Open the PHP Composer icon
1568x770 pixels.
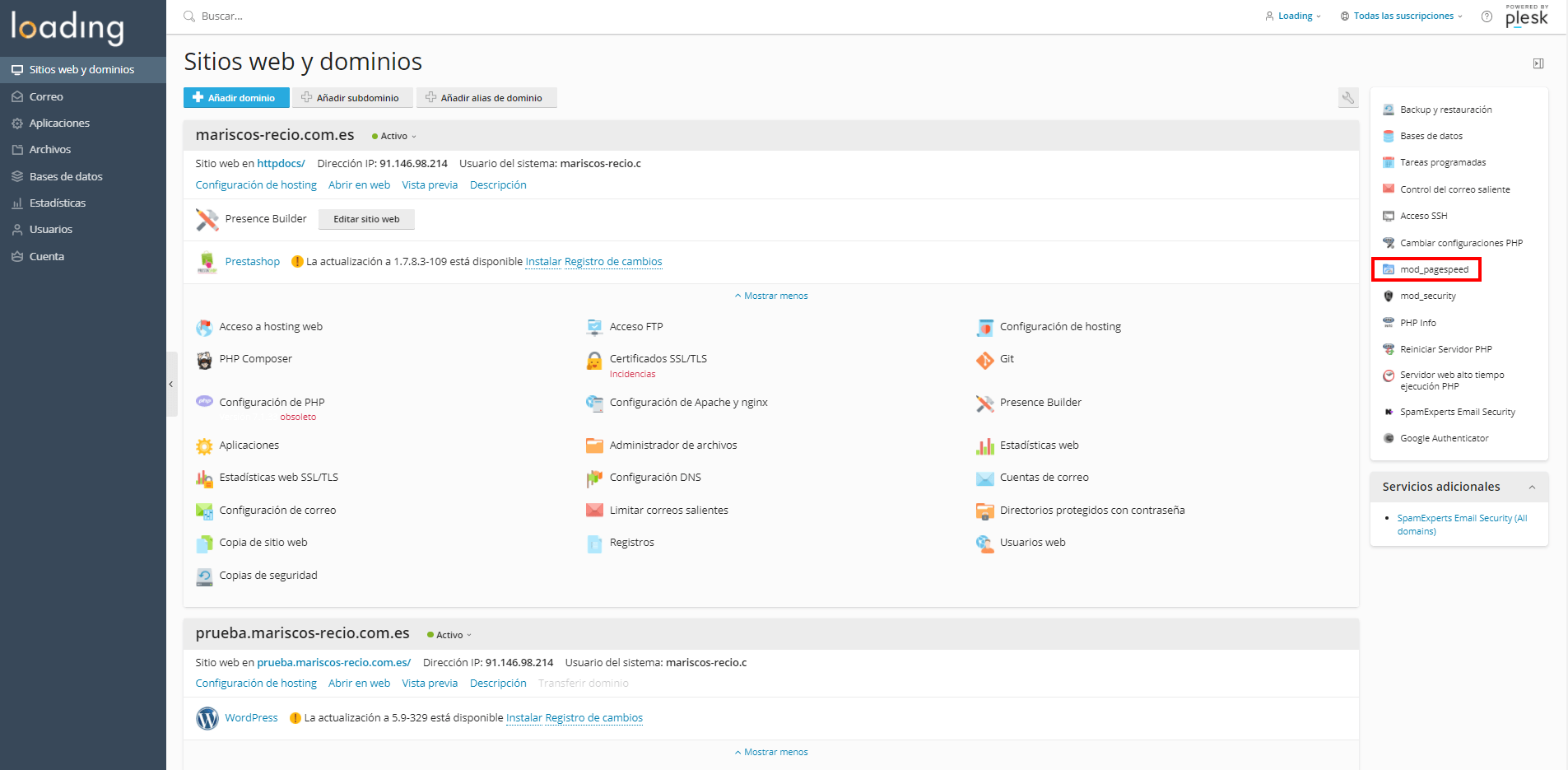point(204,360)
